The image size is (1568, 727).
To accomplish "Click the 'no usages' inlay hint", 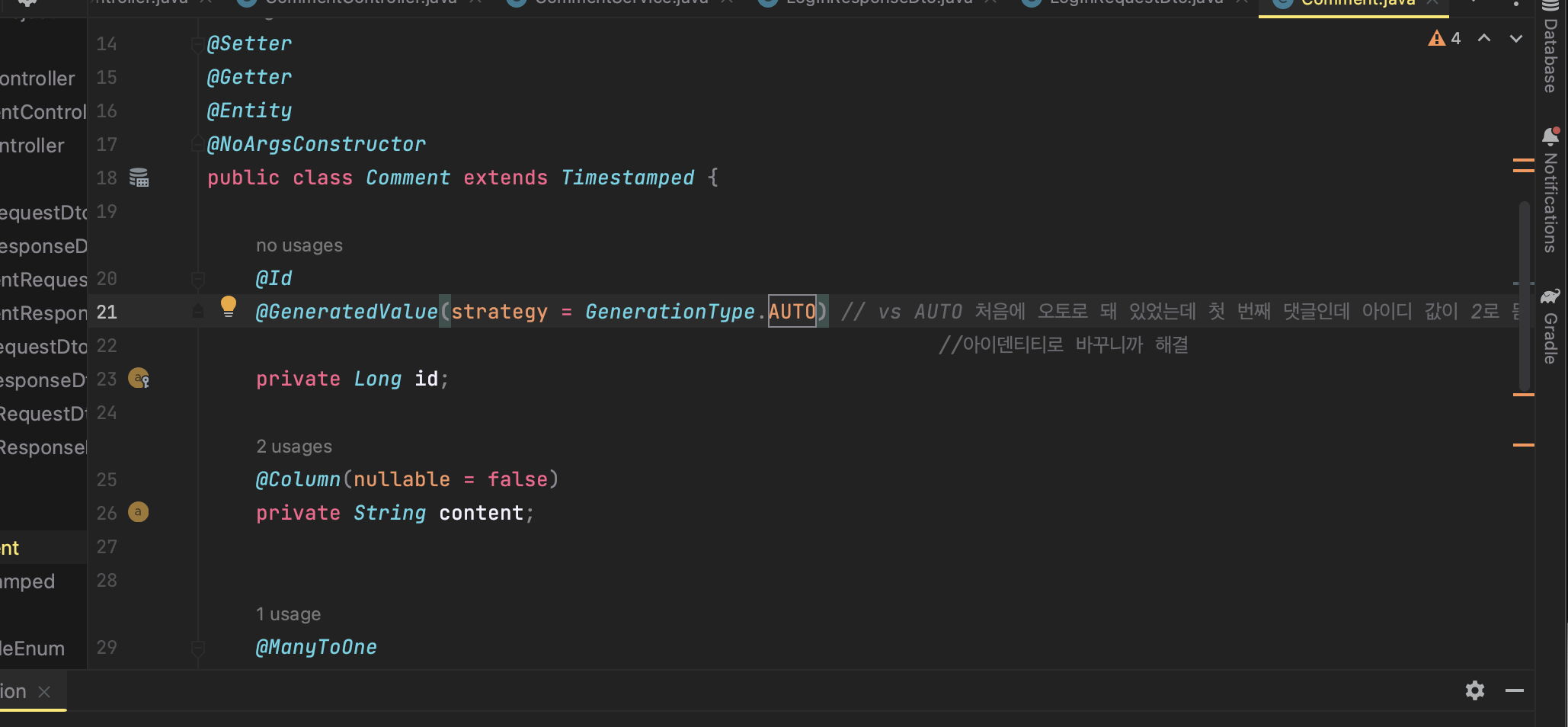I will 299,245.
